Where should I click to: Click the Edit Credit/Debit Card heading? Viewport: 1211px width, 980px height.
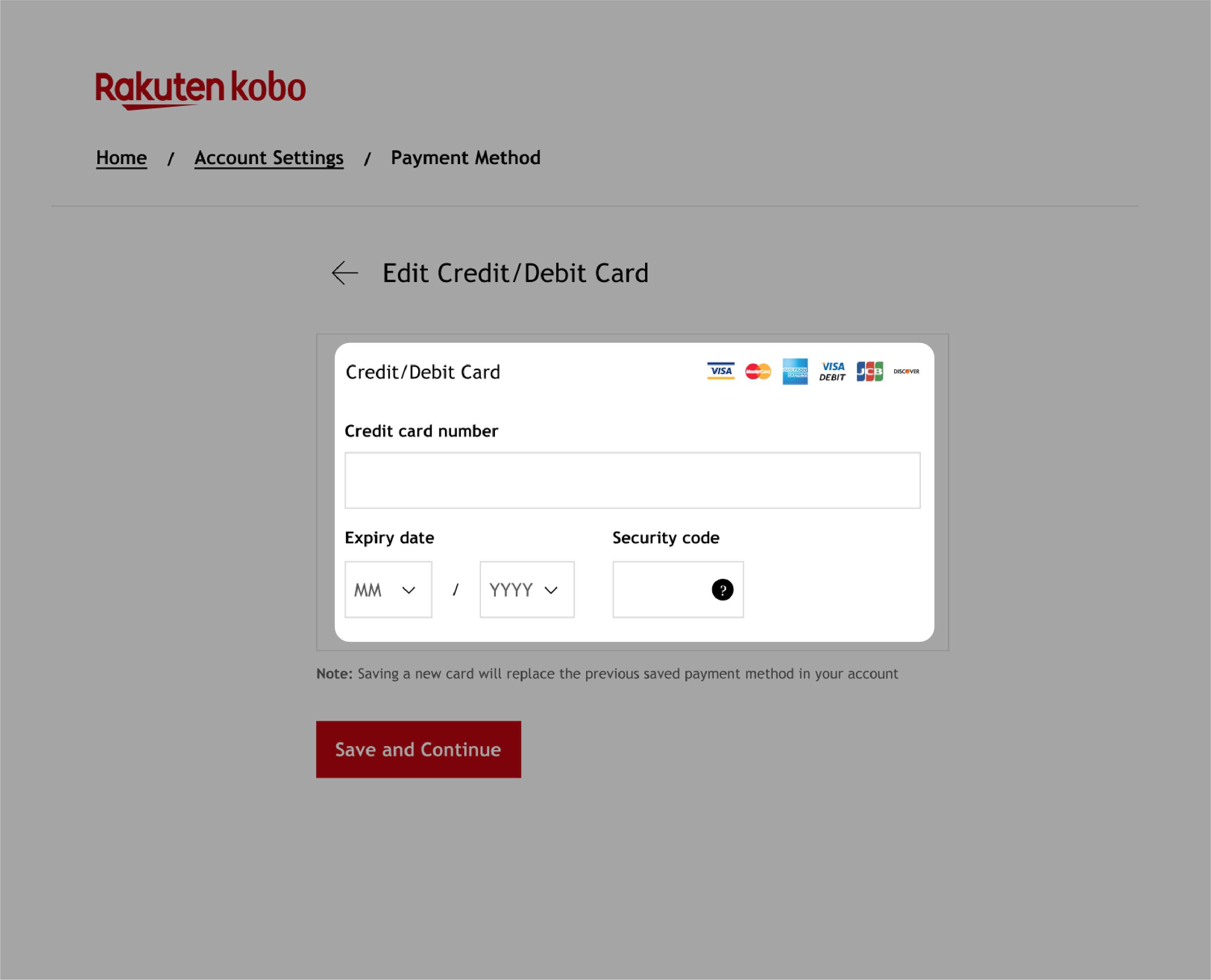pyautogui.click(x=515, y=272)
